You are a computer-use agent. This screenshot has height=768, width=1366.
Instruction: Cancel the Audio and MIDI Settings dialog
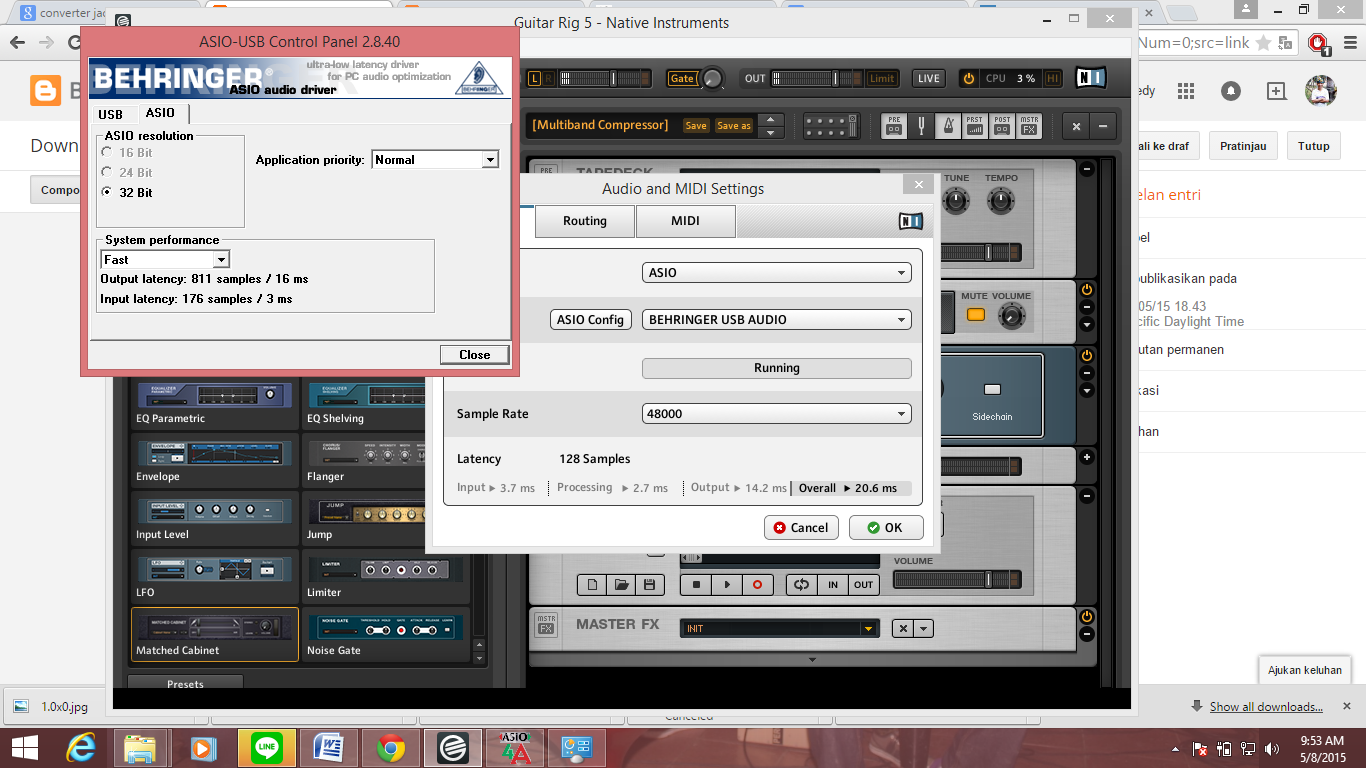802,528
